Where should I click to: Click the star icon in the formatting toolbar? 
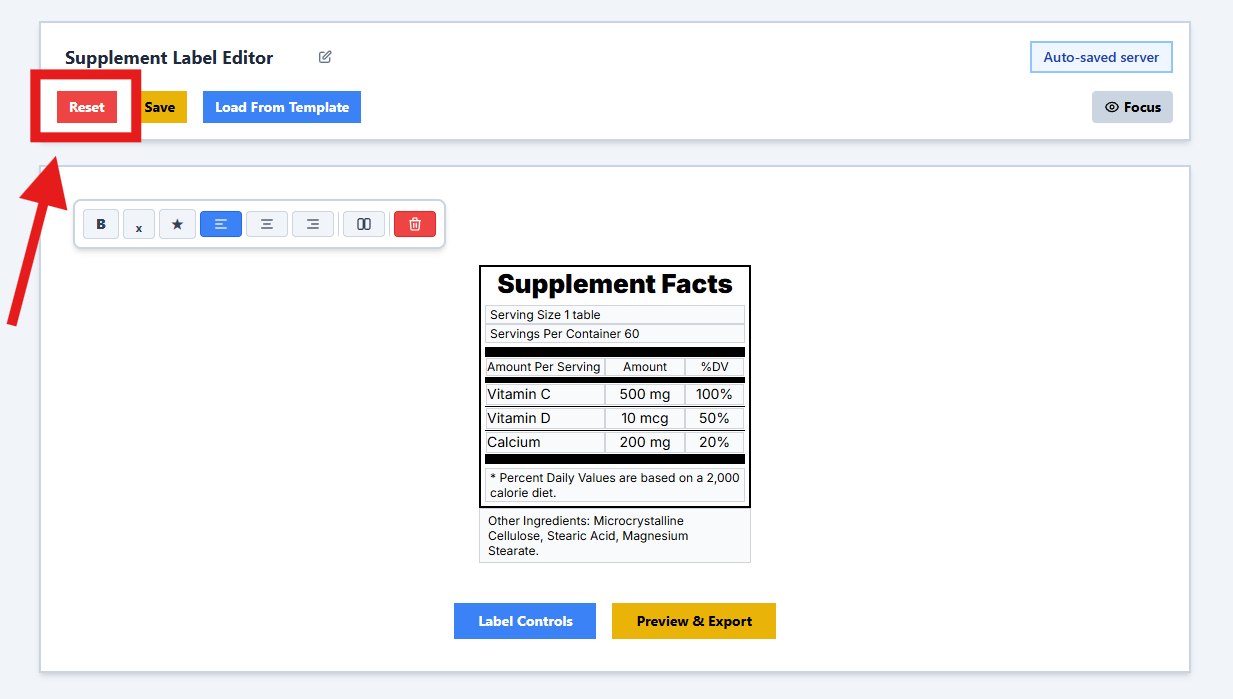(x=177, y=224)
